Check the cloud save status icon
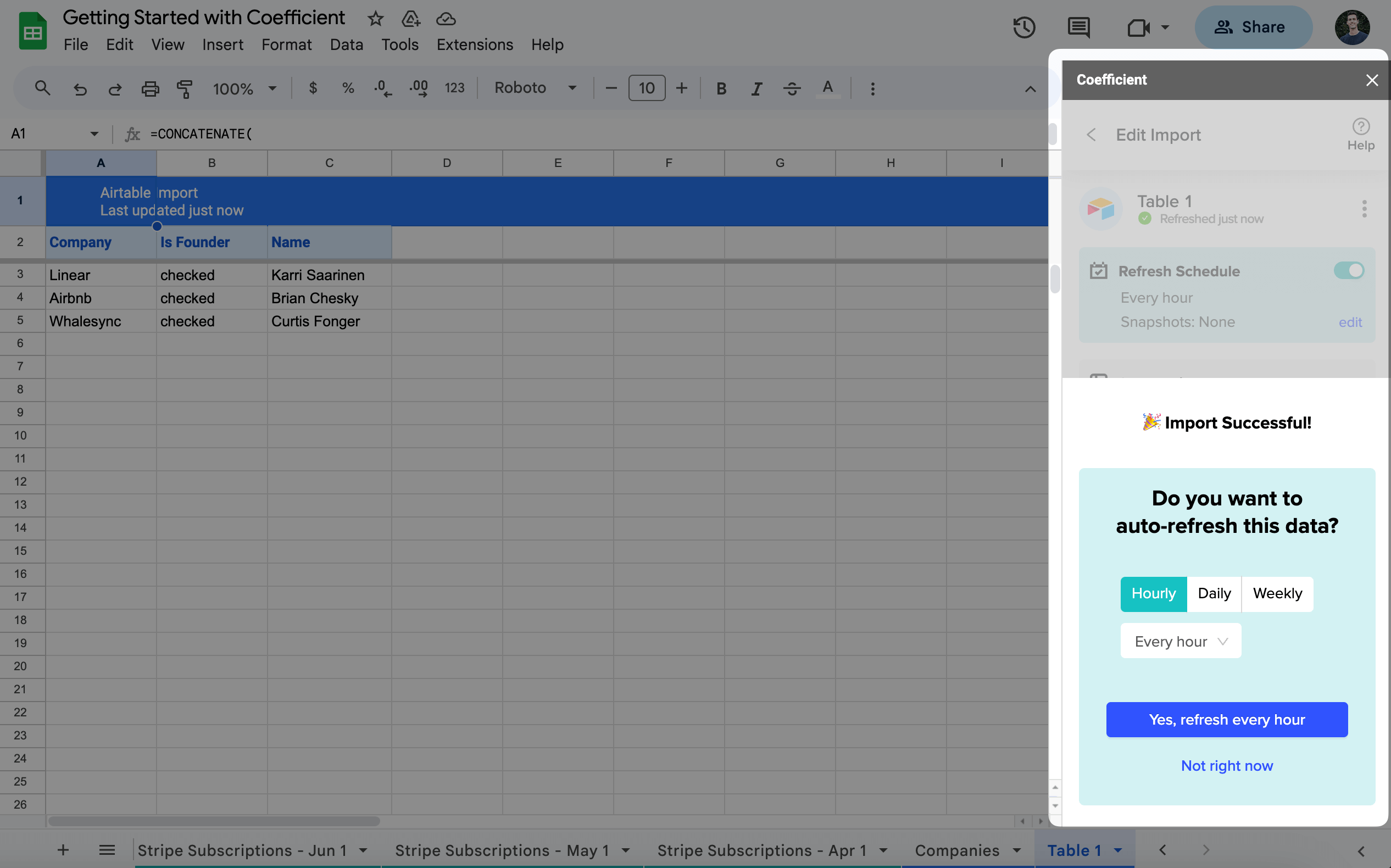 446,19
